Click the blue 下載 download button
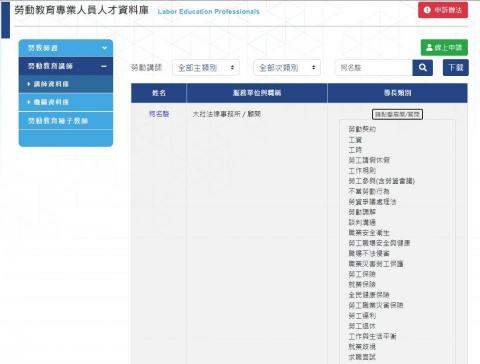480x364 pixels. point(456,68)
